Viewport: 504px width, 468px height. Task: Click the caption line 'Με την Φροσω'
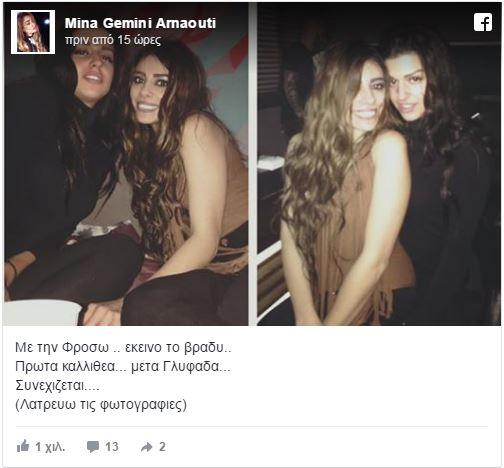tap(62, 348)
